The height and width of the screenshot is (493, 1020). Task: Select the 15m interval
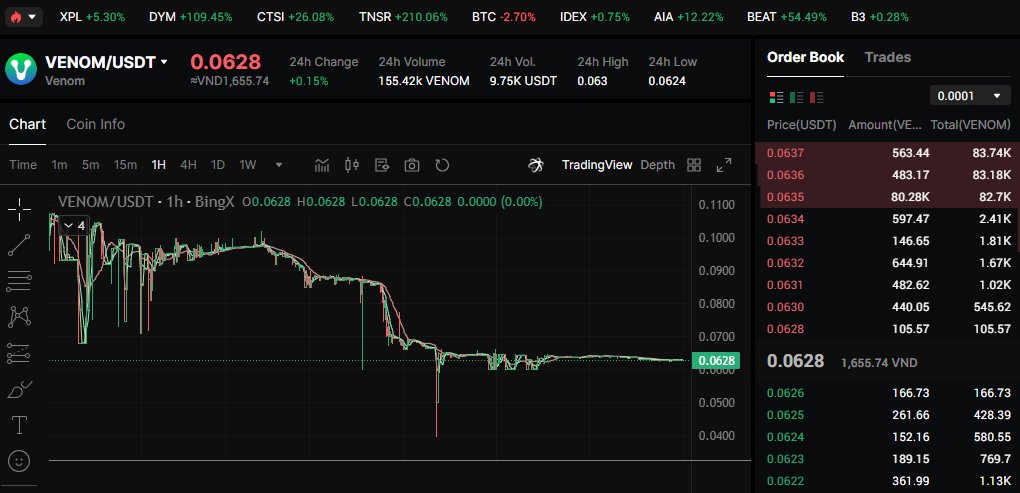125,165
